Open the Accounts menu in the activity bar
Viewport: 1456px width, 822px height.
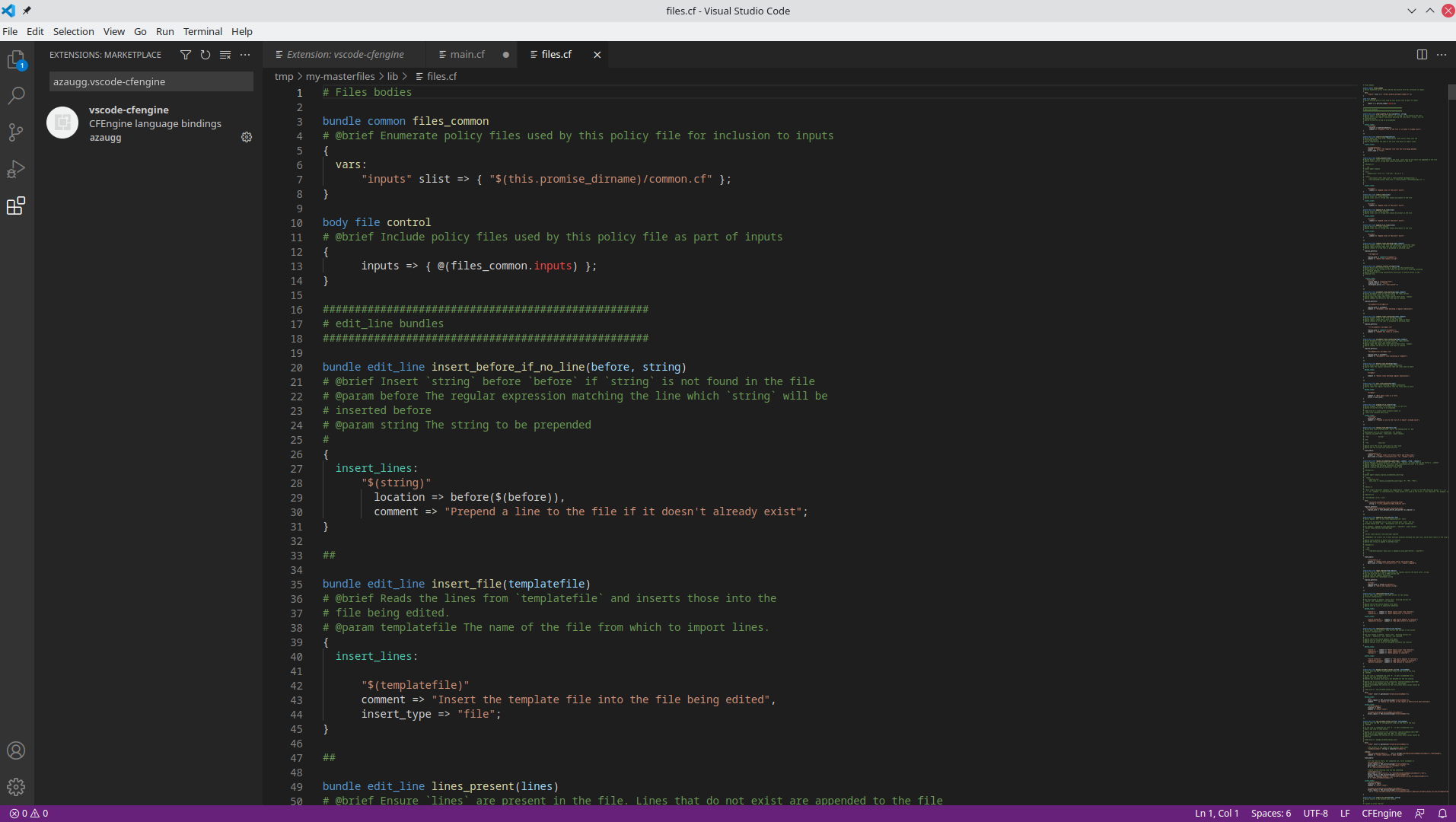[x=16, y=750]
